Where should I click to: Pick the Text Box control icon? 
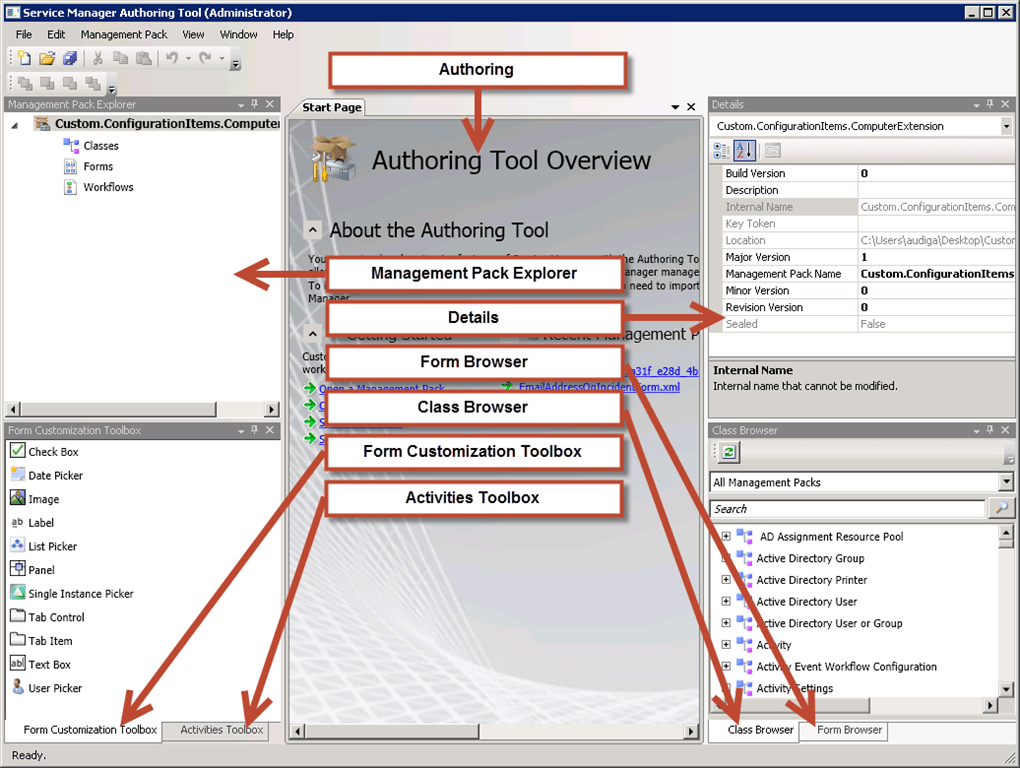(x=18, y=663)
